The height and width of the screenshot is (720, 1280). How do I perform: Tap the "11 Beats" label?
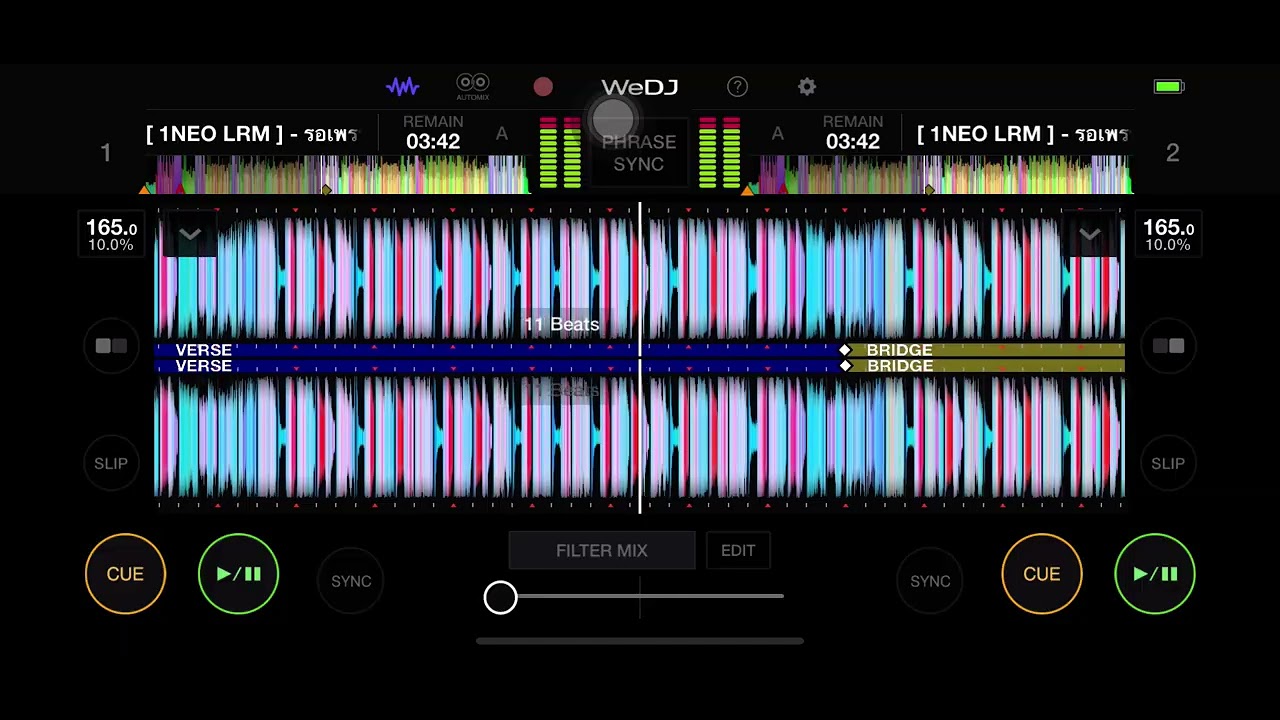(x=561, y=324)
